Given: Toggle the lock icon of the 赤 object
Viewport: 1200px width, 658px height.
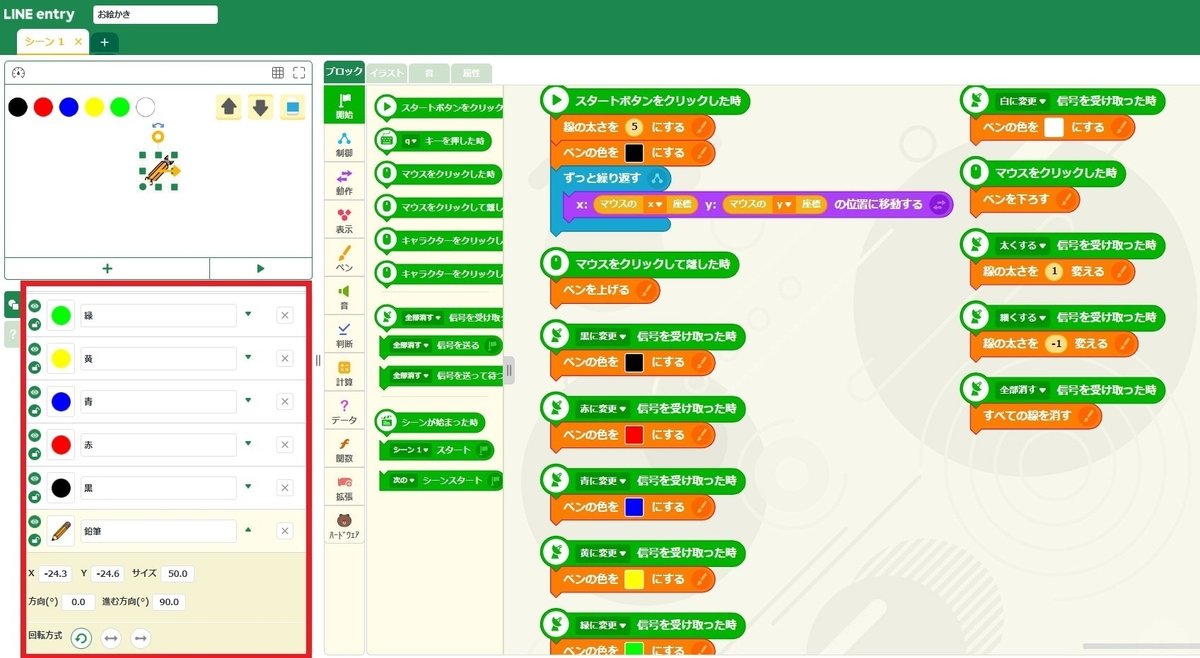Looking at the screenshot, I should [34, 453].
